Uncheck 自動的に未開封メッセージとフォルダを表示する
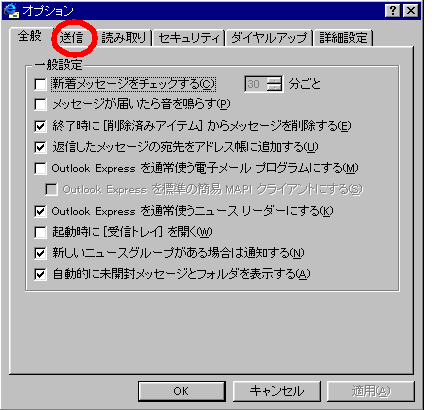The width and height of the screenshot is (440, 410). pos(40,274)
